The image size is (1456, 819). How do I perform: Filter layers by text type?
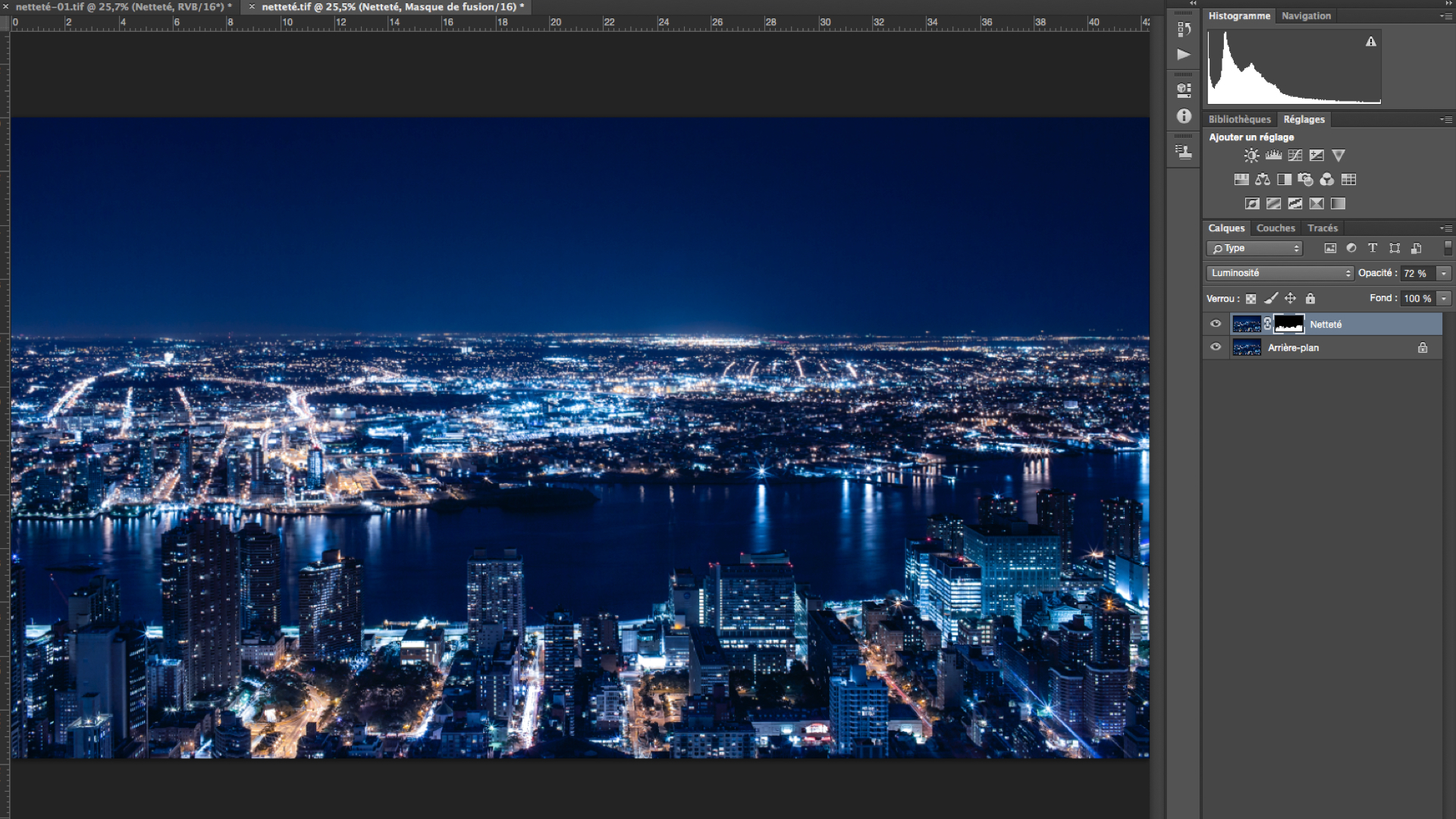pos(1373,248)
